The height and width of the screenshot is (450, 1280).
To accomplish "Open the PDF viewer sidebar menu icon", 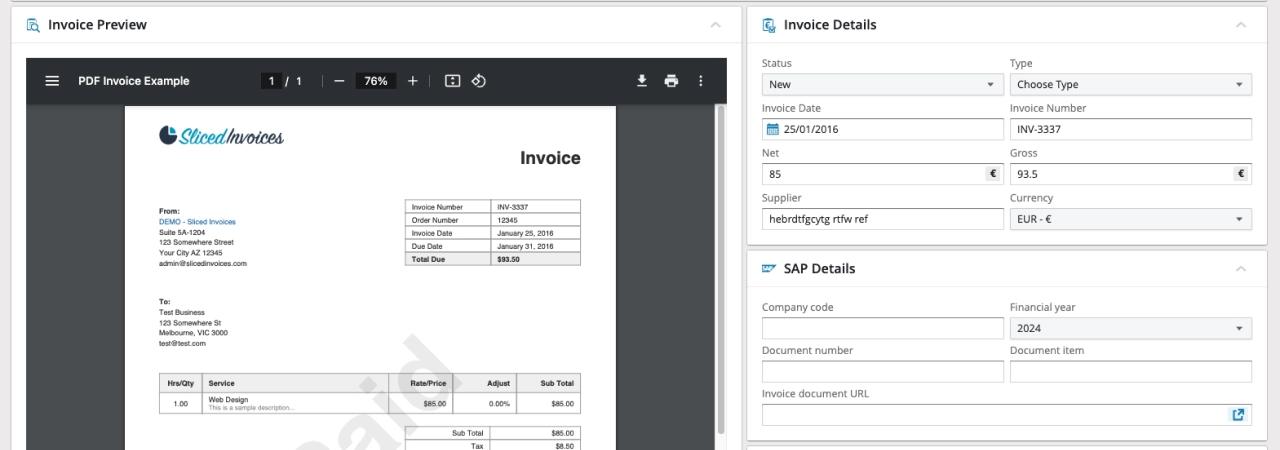I will pyautogui.click(x=52, y=81).
